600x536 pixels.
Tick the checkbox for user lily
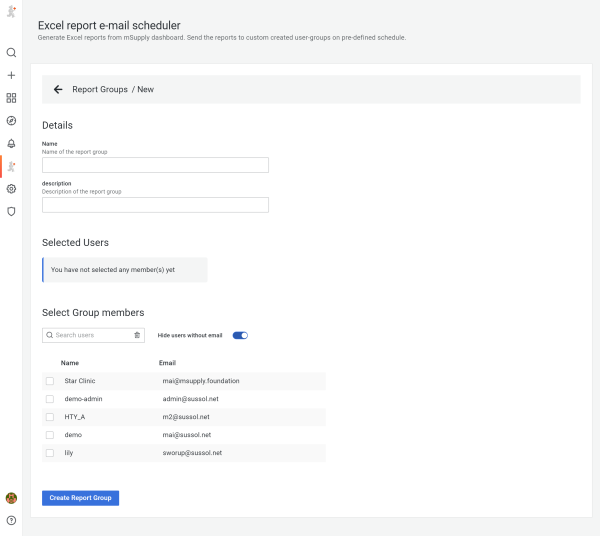tap(50, 453)
